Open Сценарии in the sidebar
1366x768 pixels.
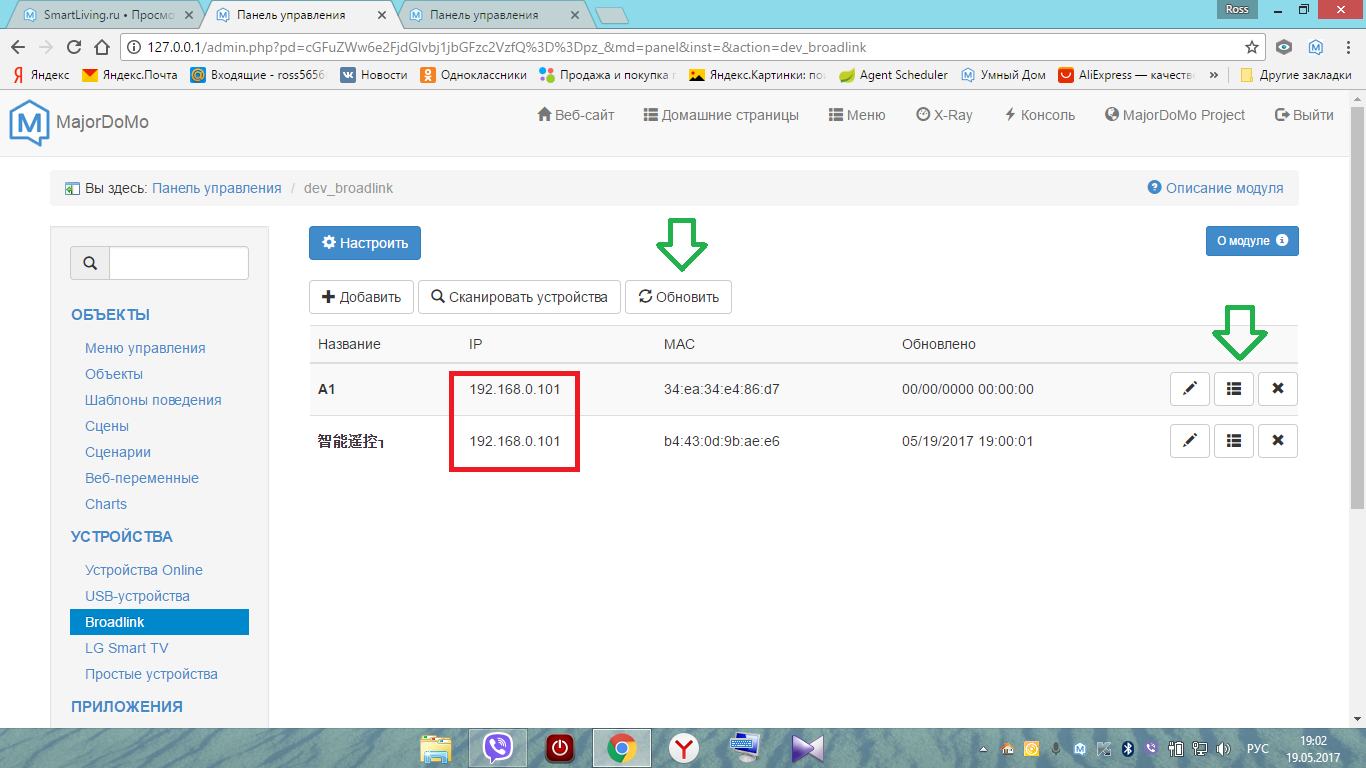click(118, 452)
